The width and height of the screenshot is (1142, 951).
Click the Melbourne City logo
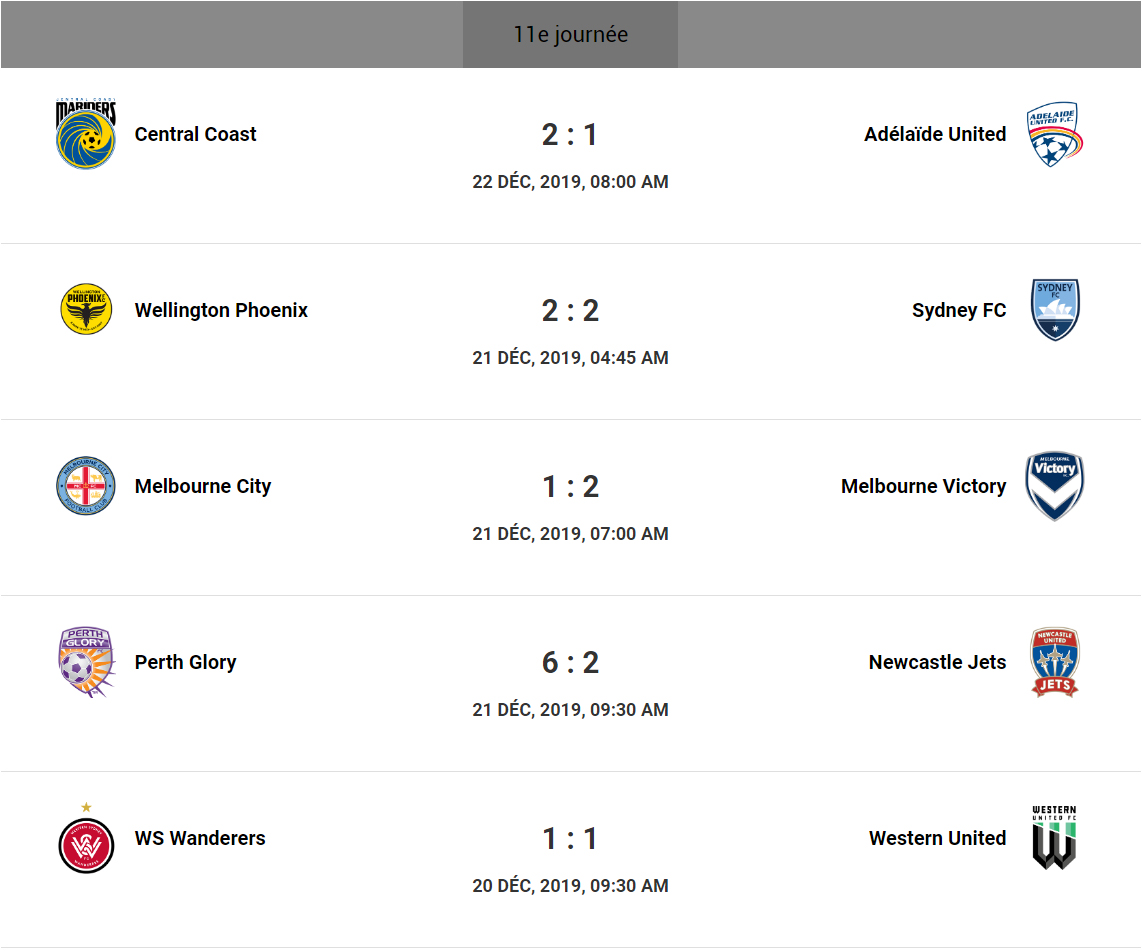coord(86,486)
